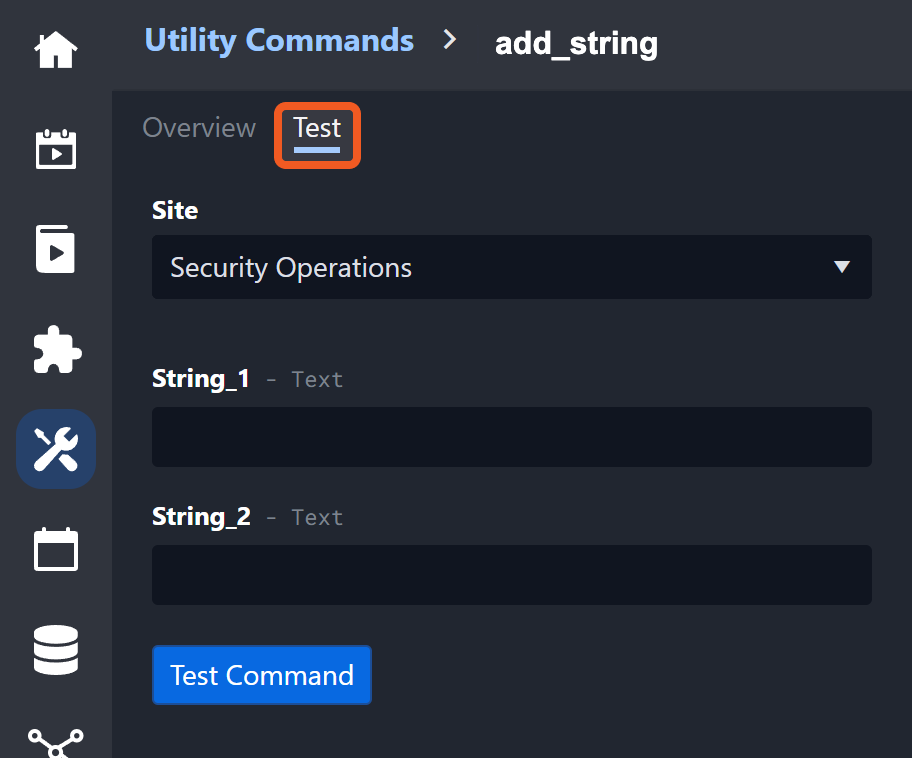Open the playbook book-with-play icon
Image resolution: width=912 pixels, height=758 pixels.
[x=56, y=249]
